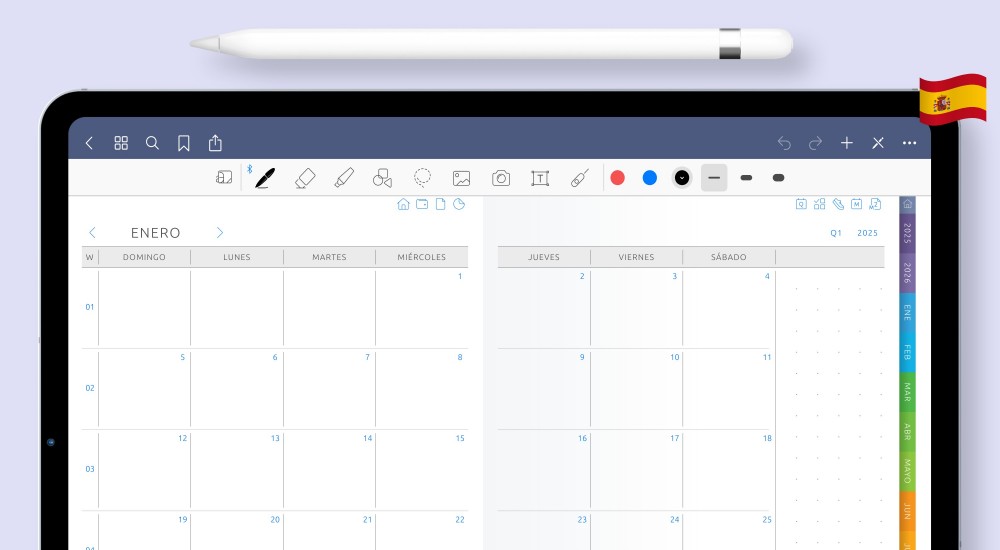The width and height of the screenshot is (1000, 550).
Task: Toggle the read-only page mode tool
Action: 224,177
